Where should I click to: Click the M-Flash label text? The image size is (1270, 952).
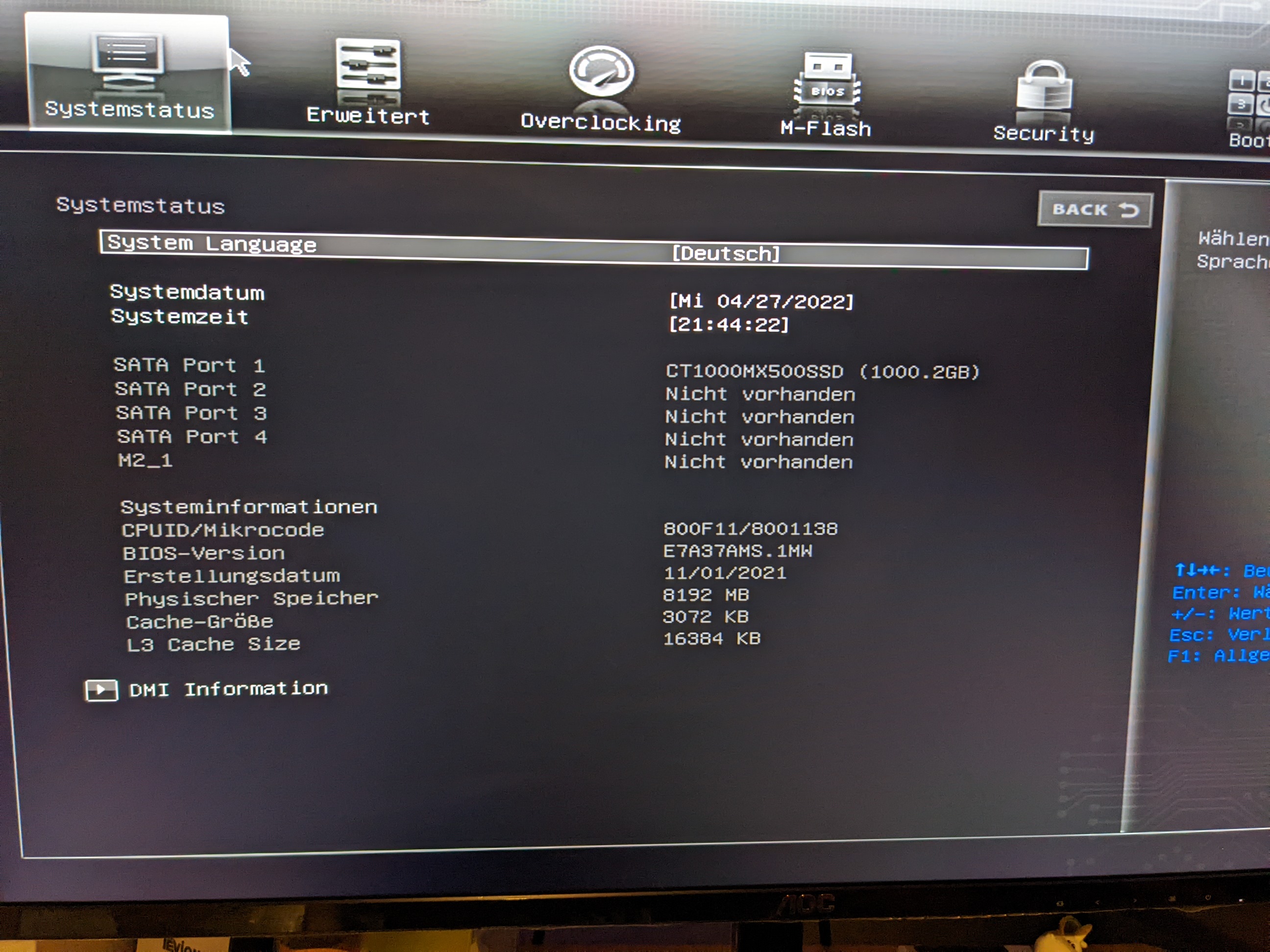[x=826, y=128]
